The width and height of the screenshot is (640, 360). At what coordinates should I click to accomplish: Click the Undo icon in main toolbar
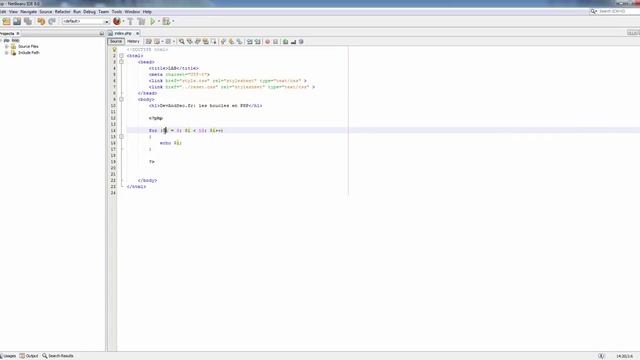[x=41, y=21]
